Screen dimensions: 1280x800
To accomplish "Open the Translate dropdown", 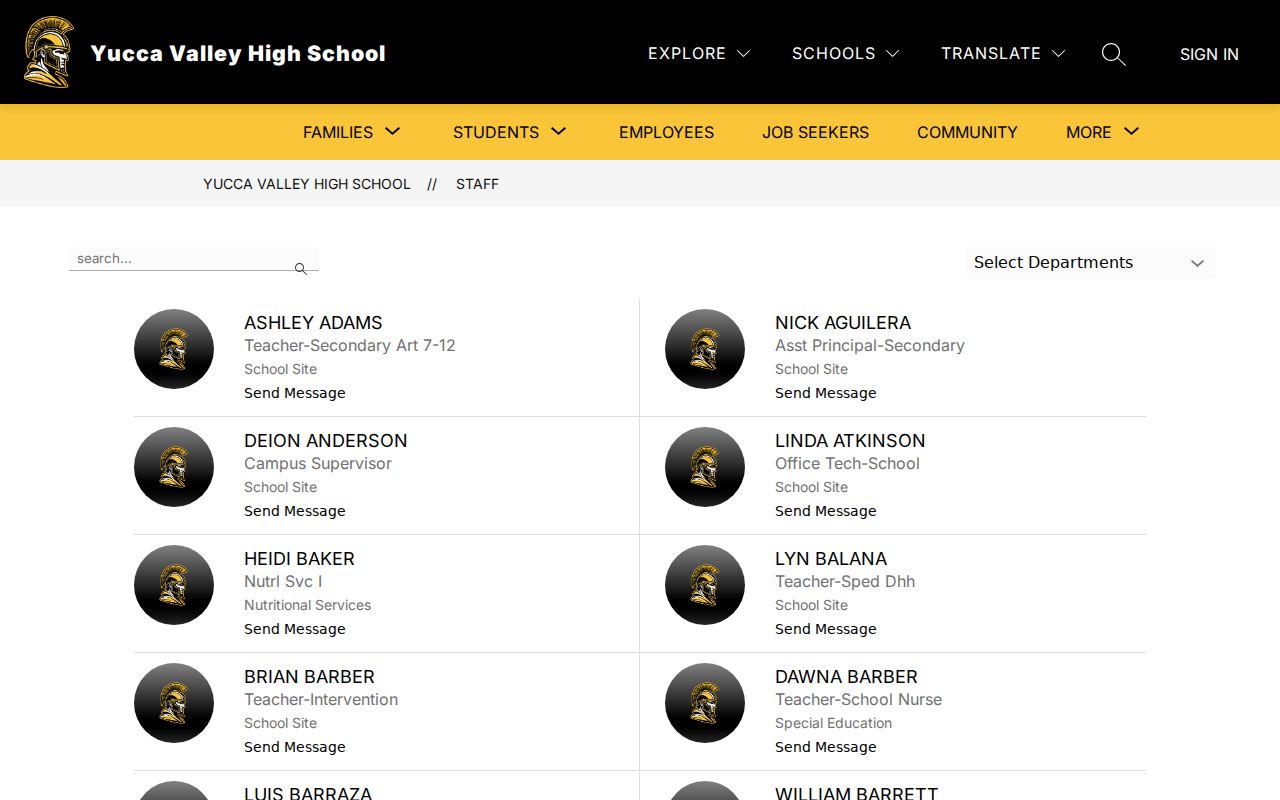I will (x=1003, y=53).
